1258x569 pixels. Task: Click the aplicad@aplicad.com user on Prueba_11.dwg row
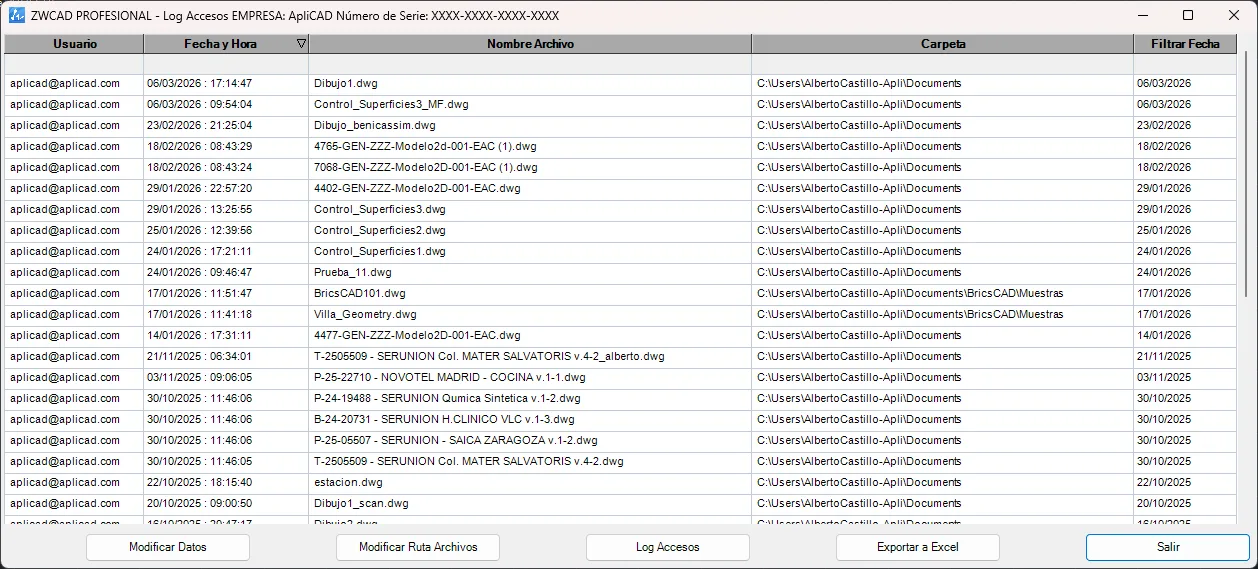tap(65, 272)
